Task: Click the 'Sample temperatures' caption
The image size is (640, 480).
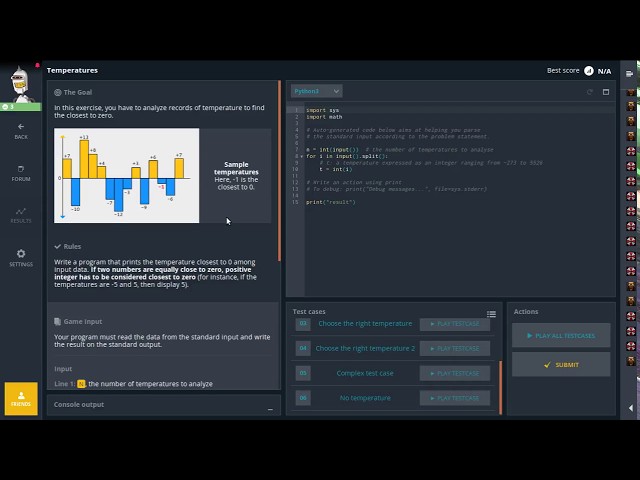Action: click(236, 168)
